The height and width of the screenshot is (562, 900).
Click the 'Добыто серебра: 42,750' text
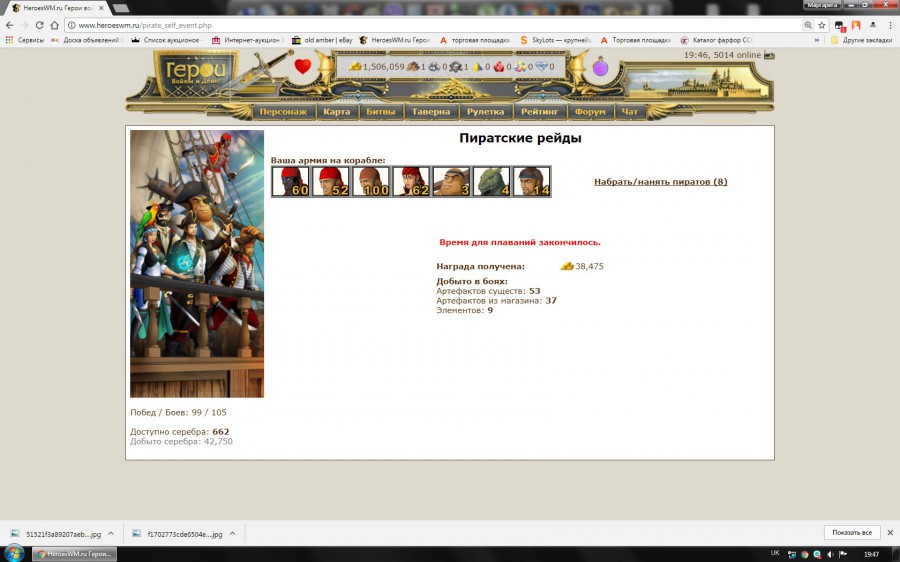(x=181, y=441)
